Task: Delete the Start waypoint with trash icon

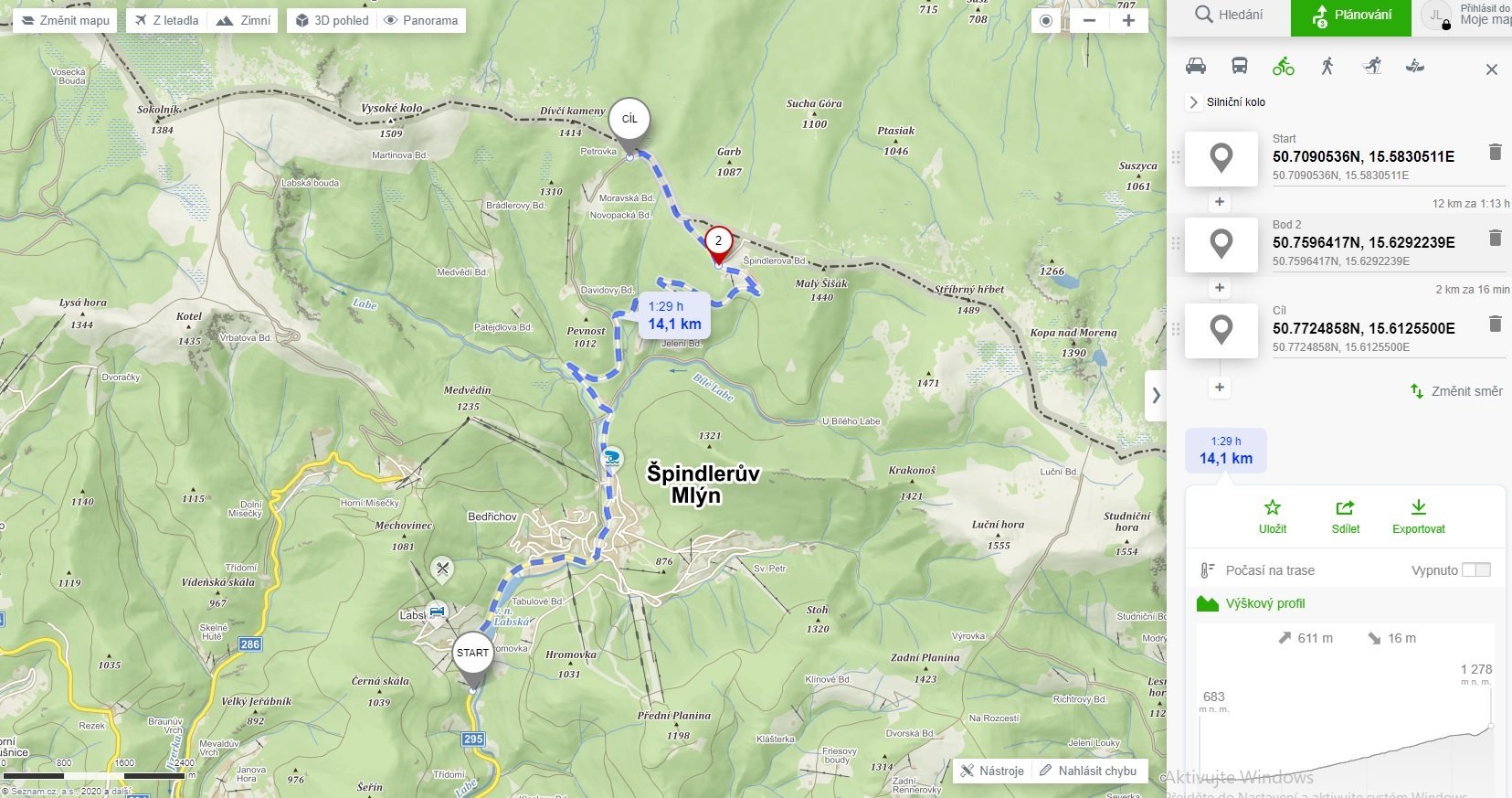Action: pyautogui.click(x=1495, y=152)
